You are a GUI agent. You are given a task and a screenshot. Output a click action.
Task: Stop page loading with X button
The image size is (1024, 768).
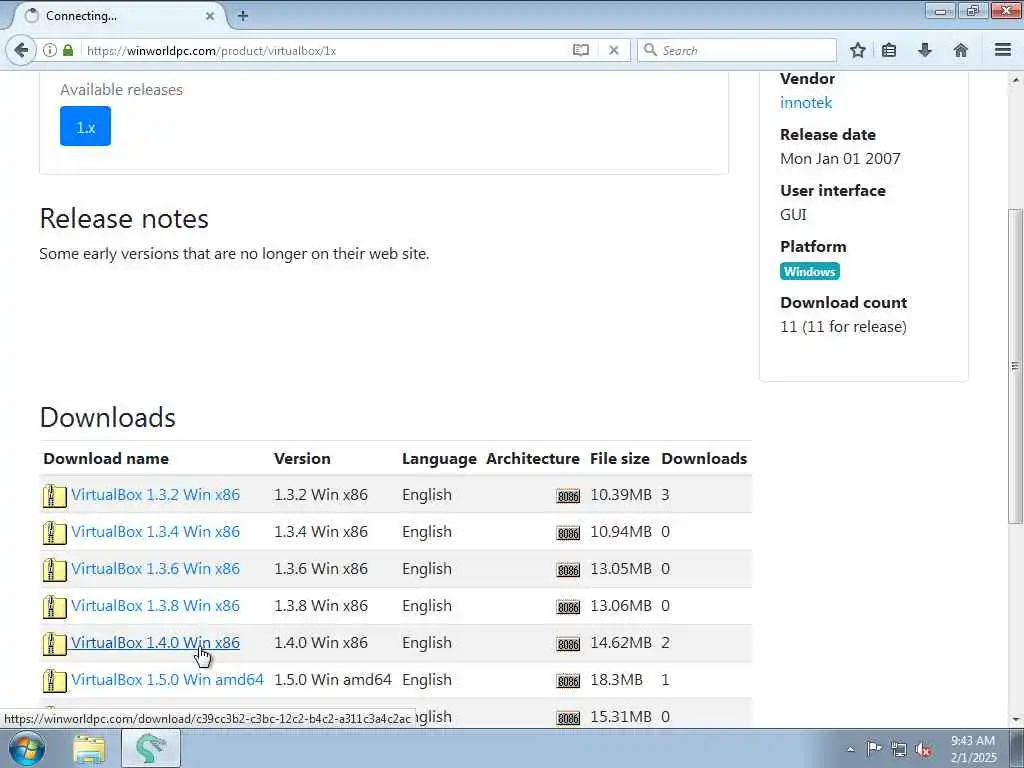(x=613, y=50)
